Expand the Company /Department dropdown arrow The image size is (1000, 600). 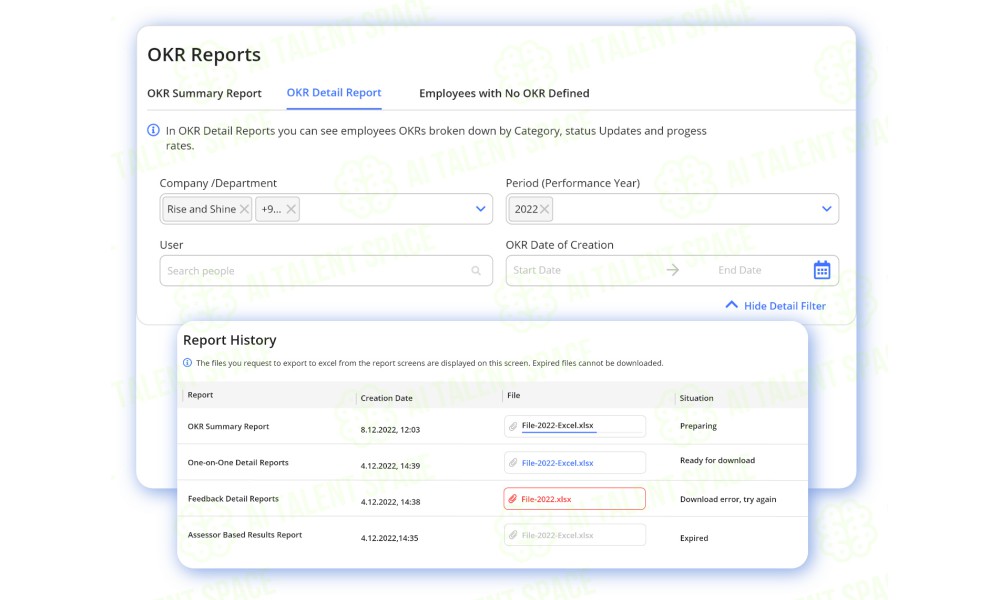click(480, 209)
